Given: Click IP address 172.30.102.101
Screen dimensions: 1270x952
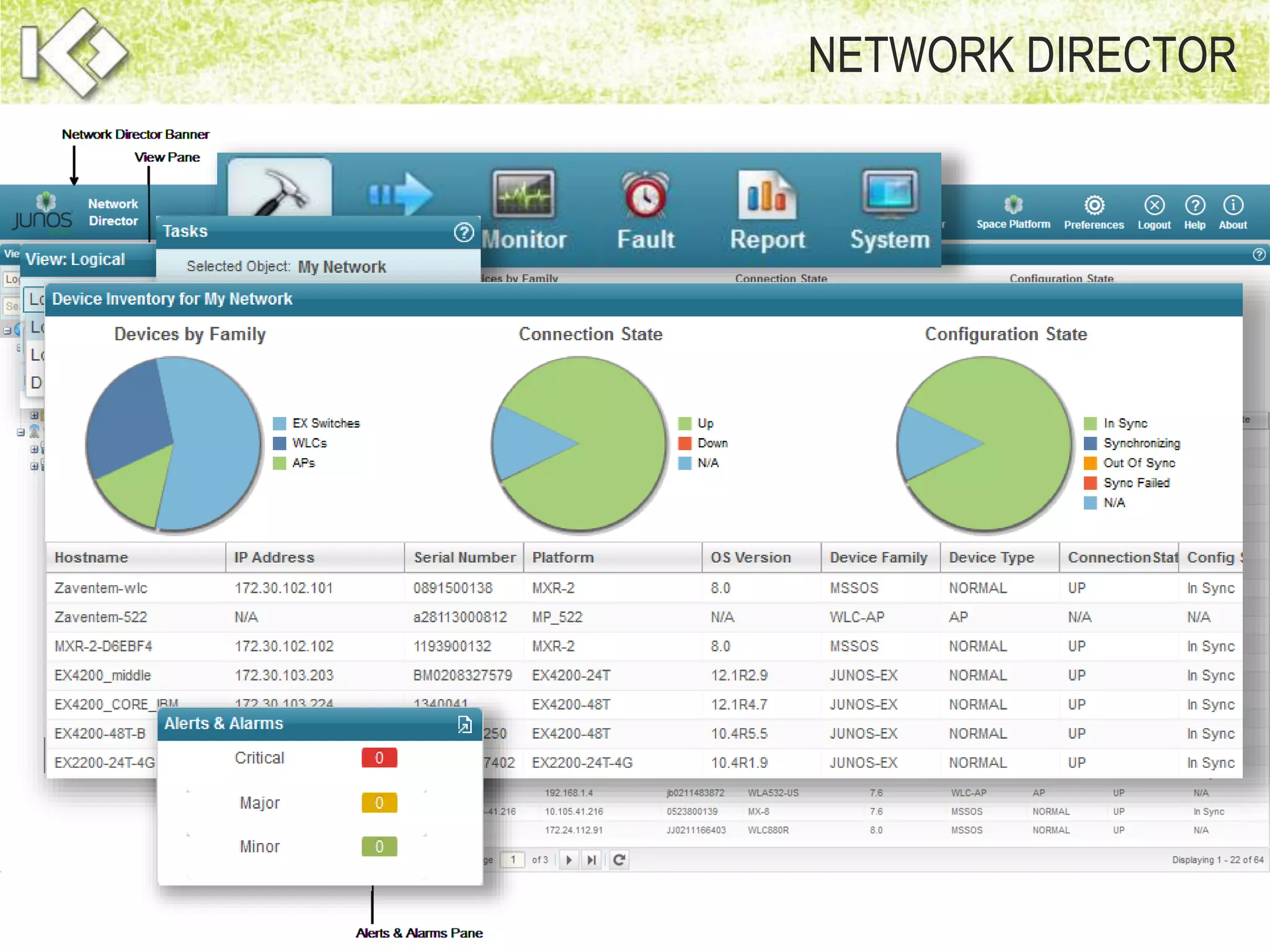Looking at the screenshot, I should (x=284, y=588).
